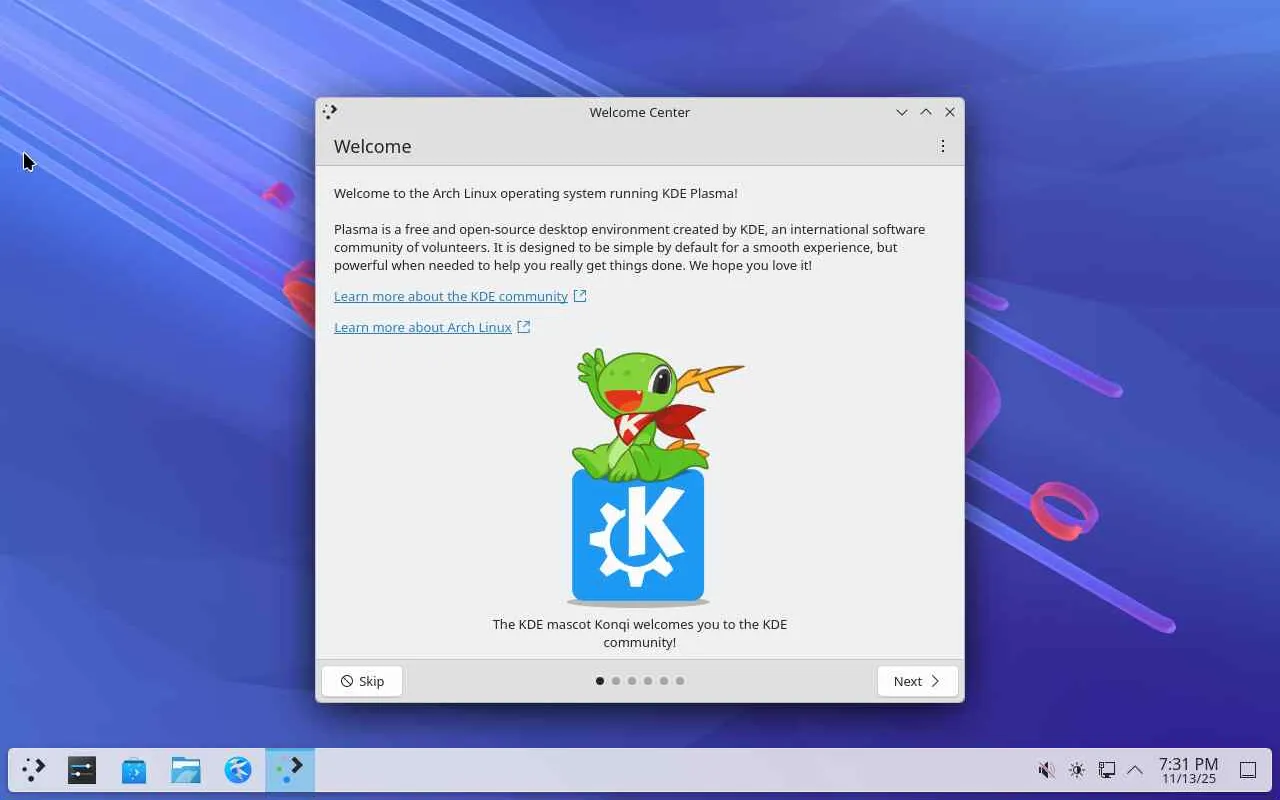Image resolution: width=1280 pixels, height=800 pixels.
Task: Open the Welcome Center window menu icon
Action: point(330,112)
